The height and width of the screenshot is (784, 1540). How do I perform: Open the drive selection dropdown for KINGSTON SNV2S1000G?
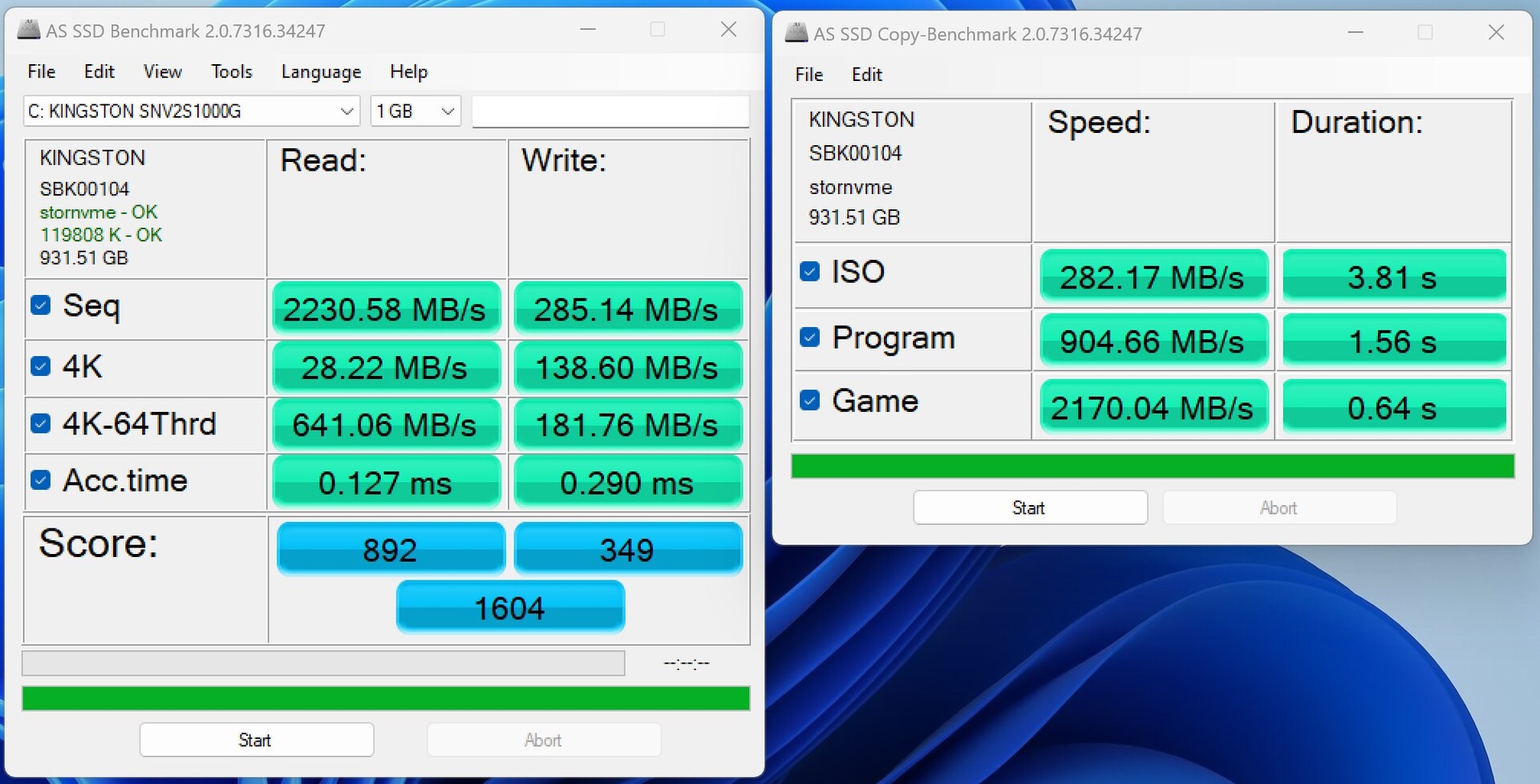pyautogui.click(x=346, y=111)
